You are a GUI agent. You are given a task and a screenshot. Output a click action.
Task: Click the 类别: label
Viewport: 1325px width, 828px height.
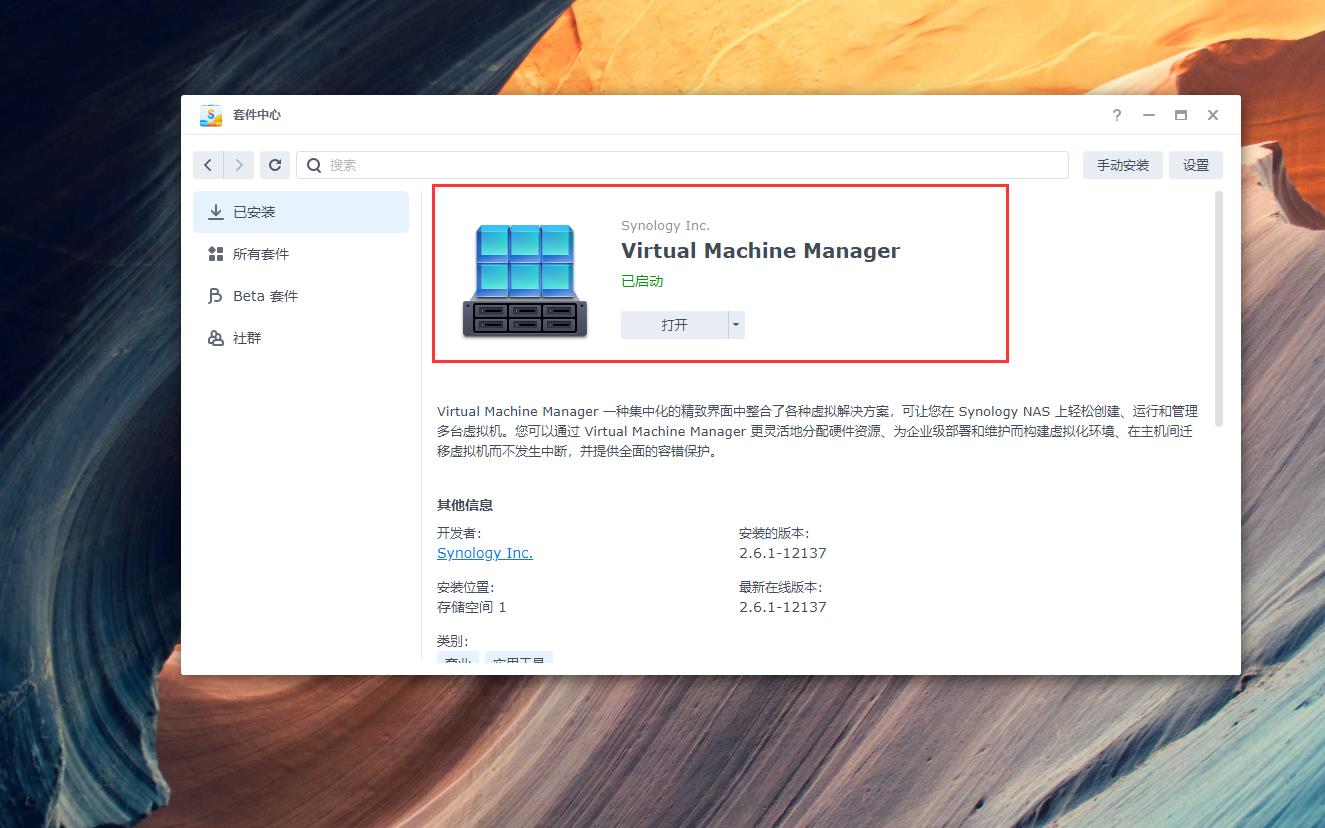[453, 641]
